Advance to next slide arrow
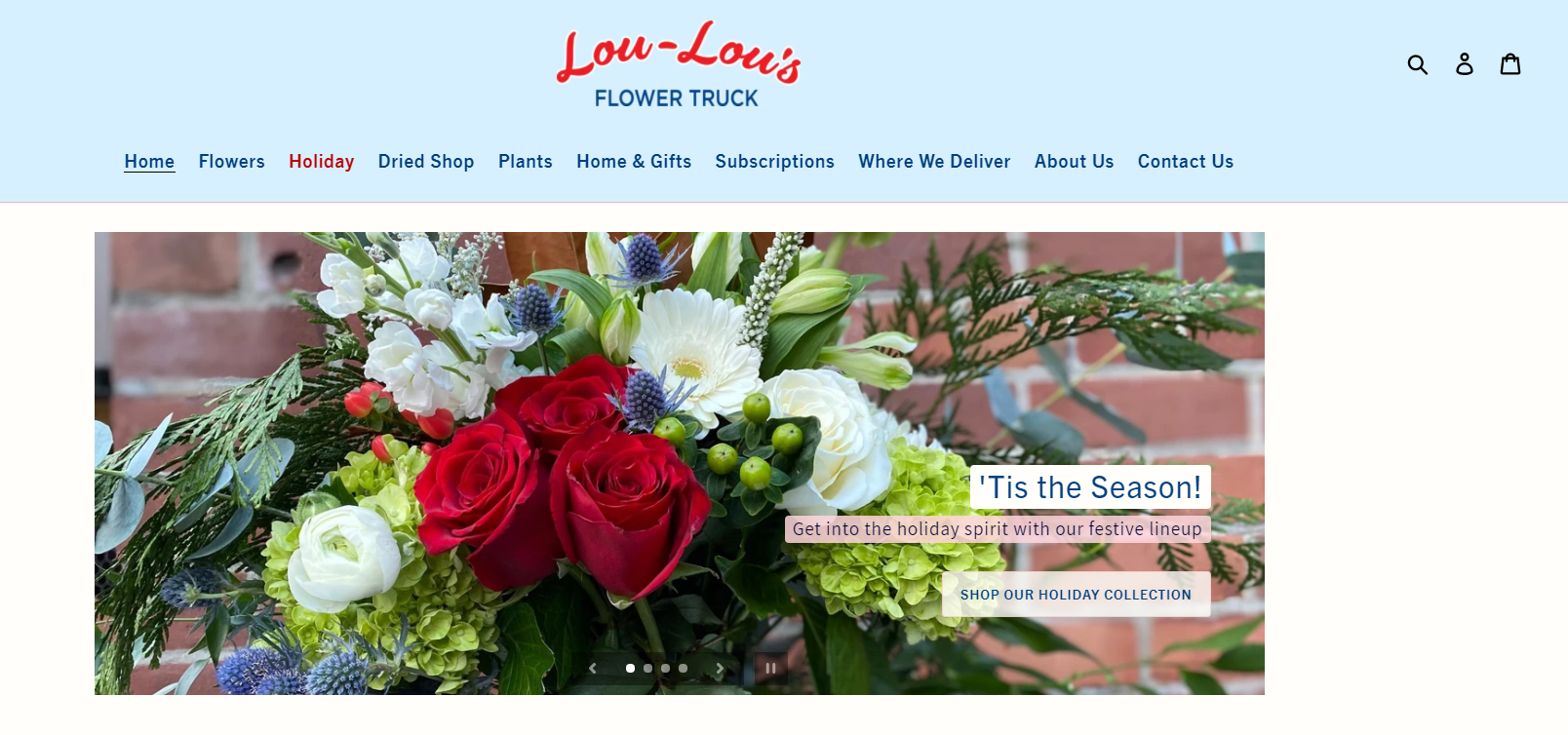Image resolution: width=1568 pixels, height=735 pixels. coord(720,669)
